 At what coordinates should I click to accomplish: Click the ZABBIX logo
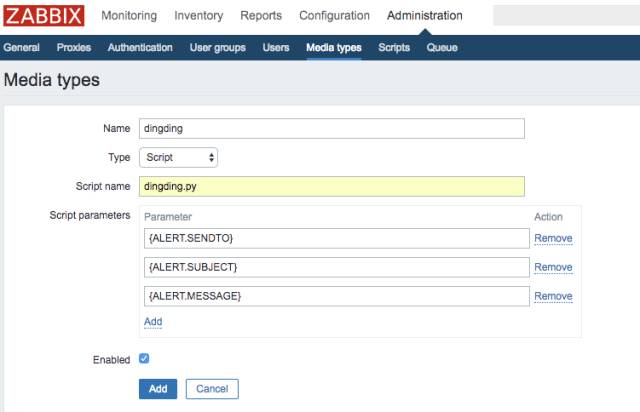coord(44,16)
